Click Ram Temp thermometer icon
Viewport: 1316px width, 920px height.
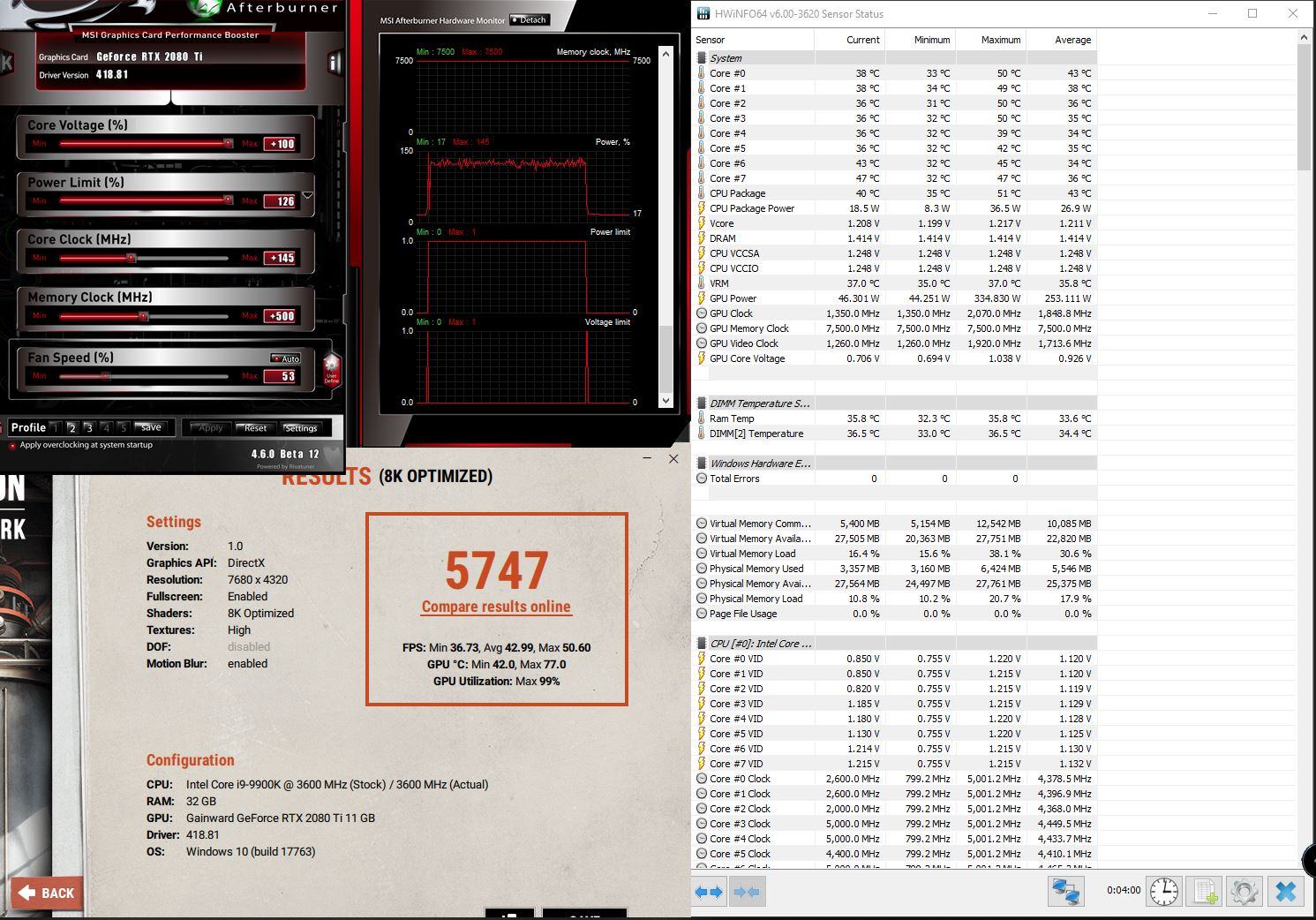(x=702, y=419)
